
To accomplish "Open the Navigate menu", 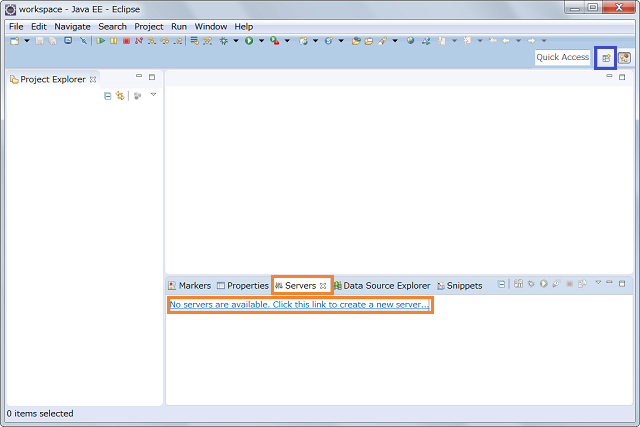I will tap(72, 27).
